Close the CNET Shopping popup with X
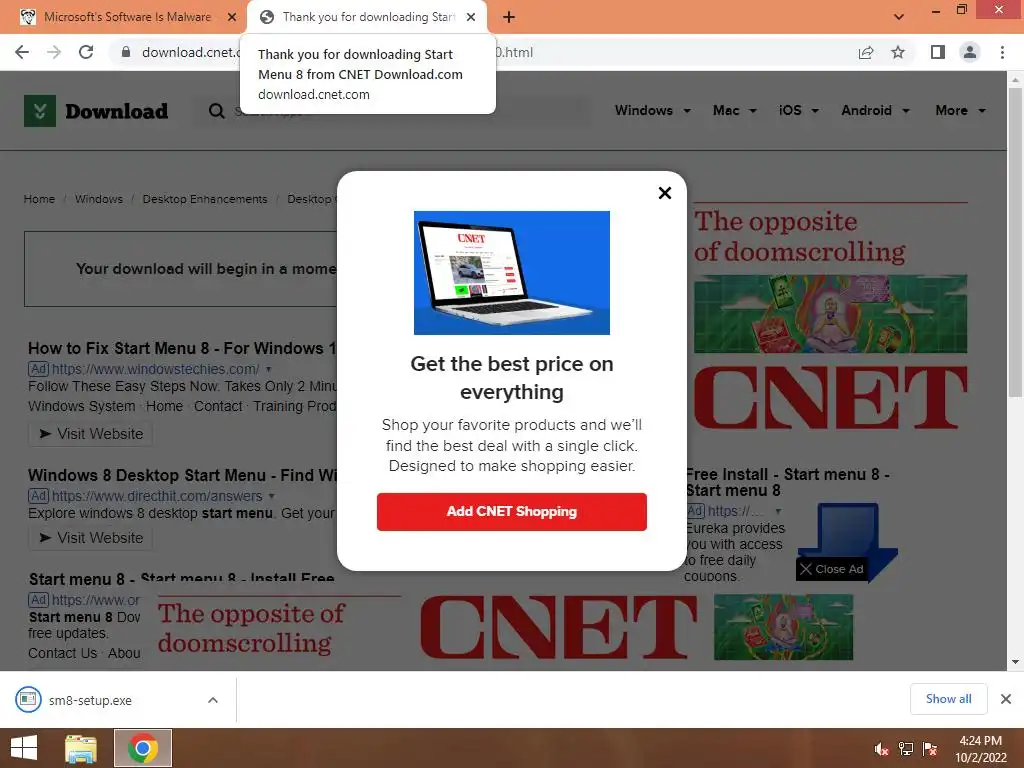This screenshot has height=768, width=1024. click(665, 193)
